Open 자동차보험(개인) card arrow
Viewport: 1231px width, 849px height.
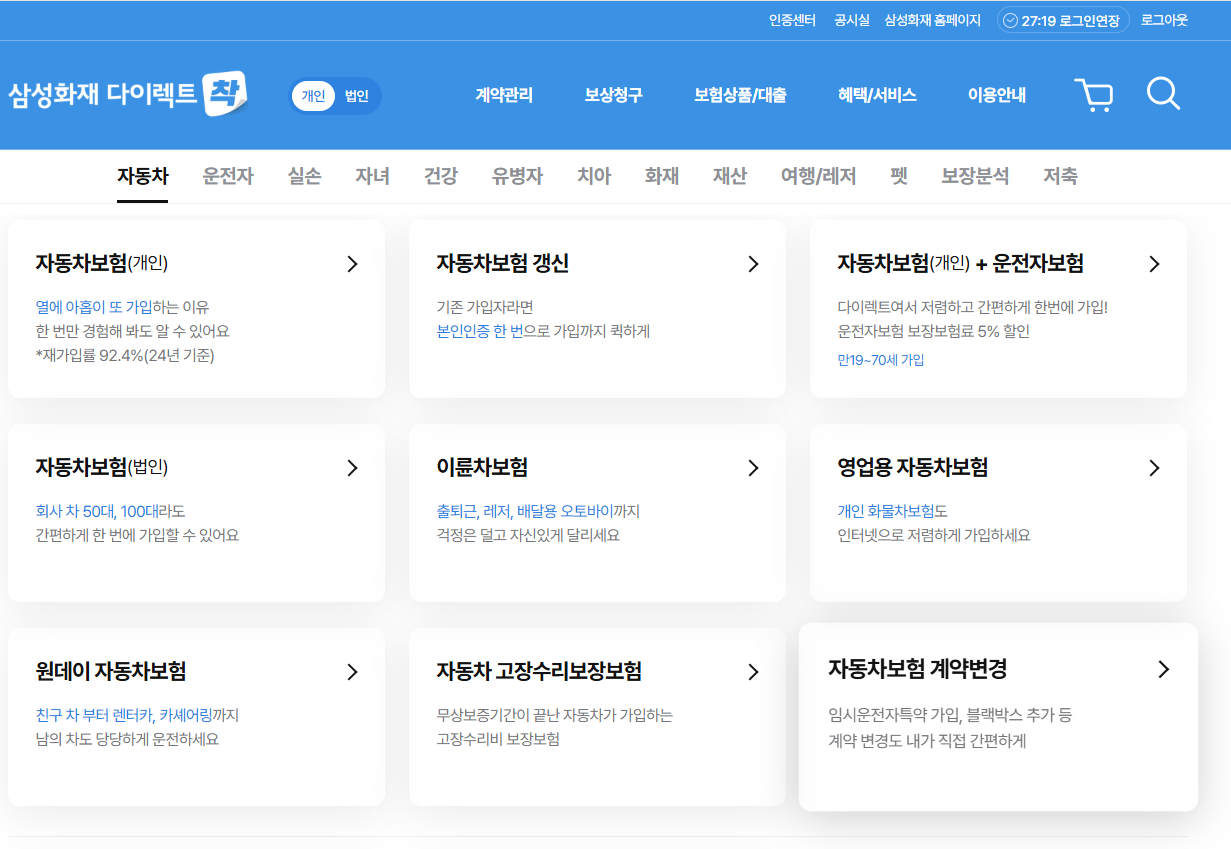(x=352, y=264)
